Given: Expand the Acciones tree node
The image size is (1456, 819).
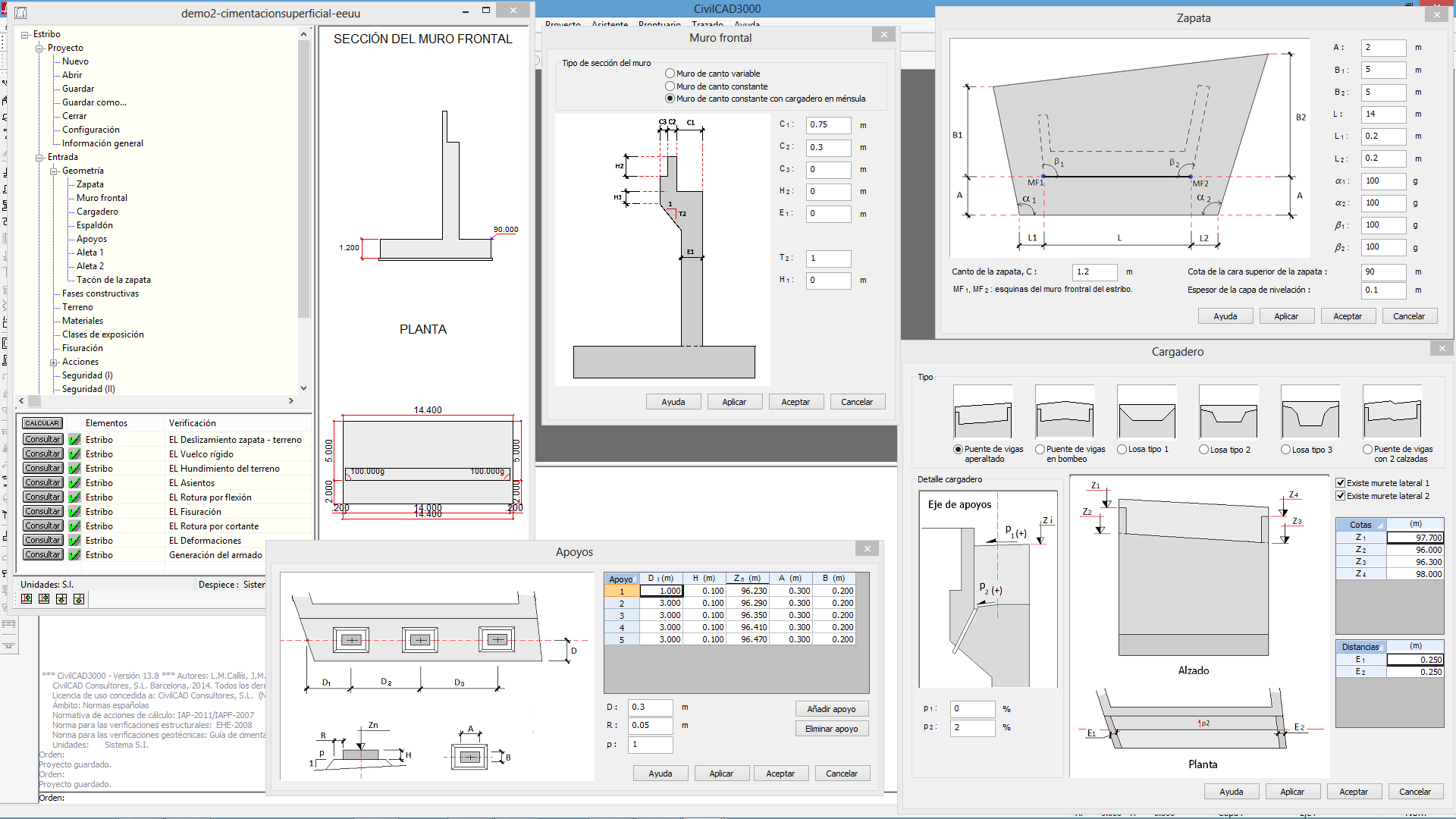Looking at the screenshot, I should click(x=54, y=362).
